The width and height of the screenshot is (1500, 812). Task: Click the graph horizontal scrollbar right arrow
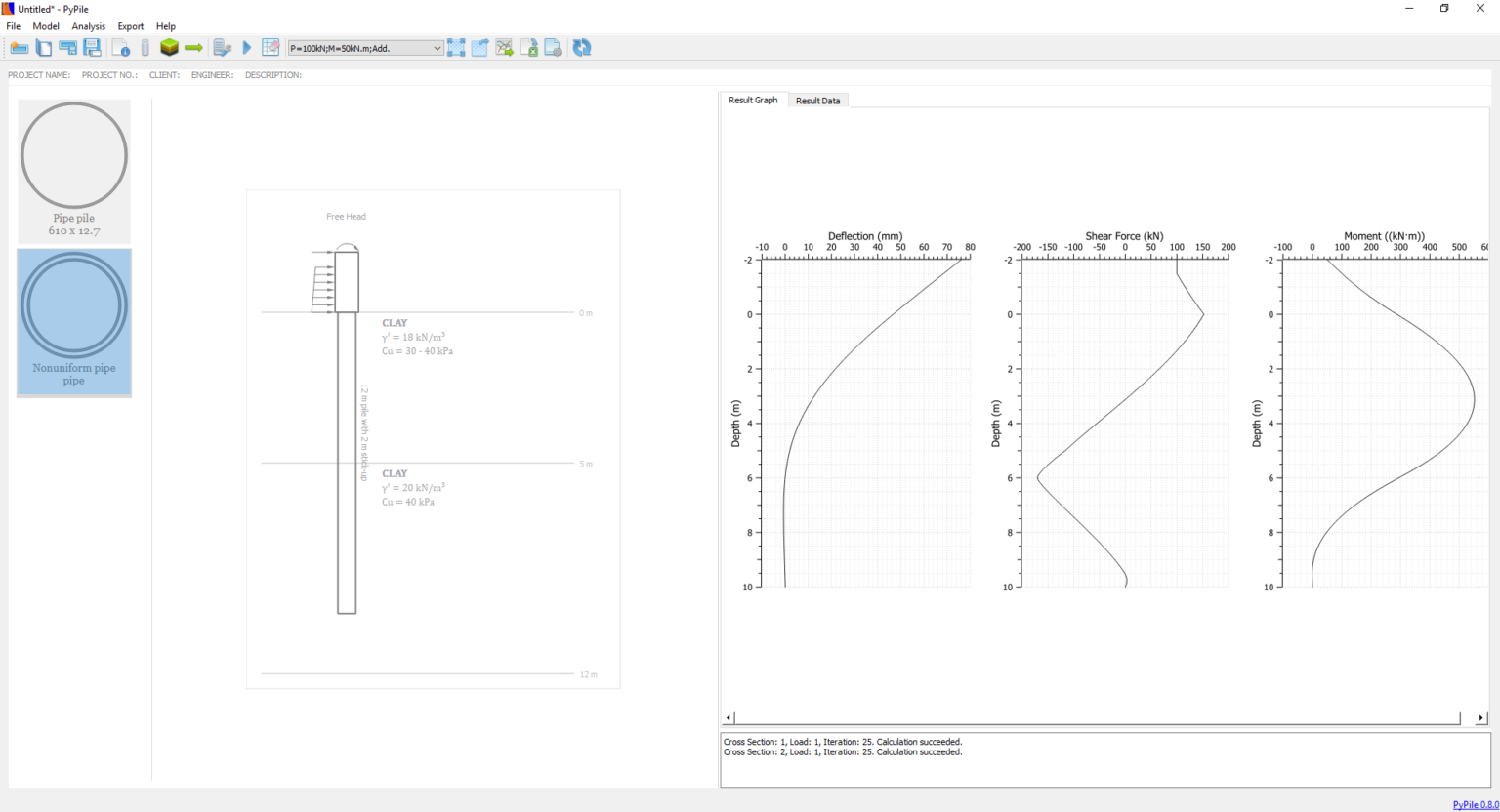1480,718
